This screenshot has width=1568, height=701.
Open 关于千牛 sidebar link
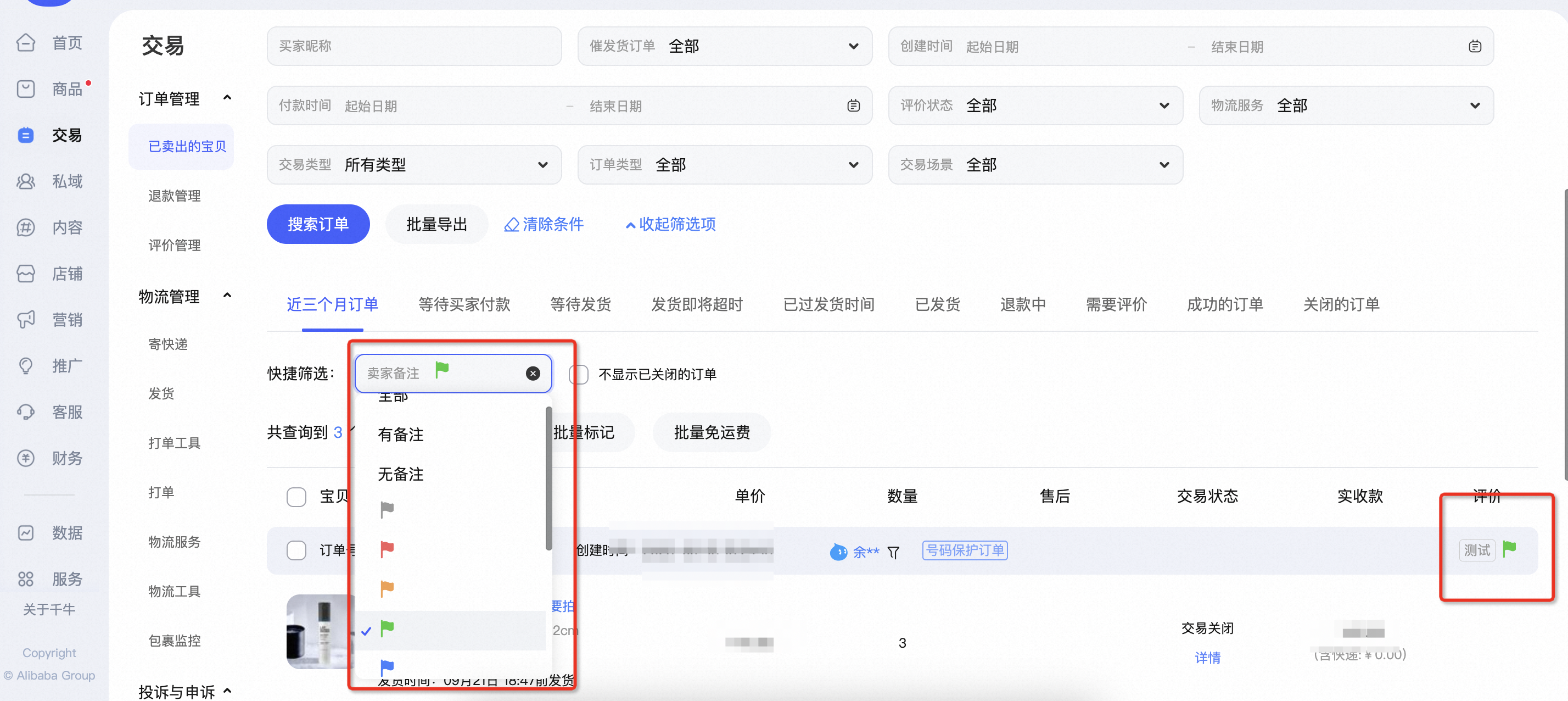[x=49, y=610]
